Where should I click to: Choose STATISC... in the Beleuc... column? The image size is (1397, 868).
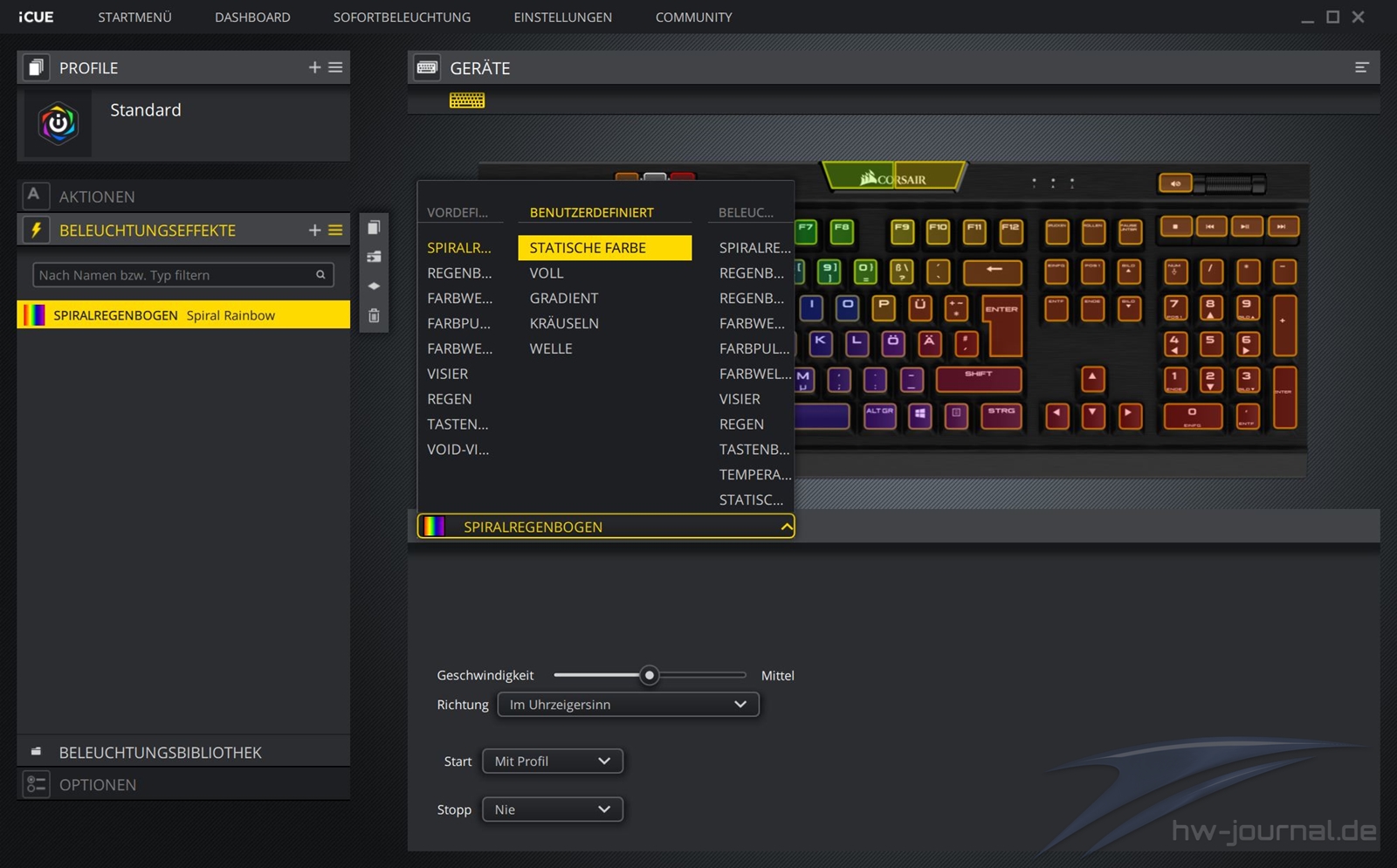pos(751,500)
